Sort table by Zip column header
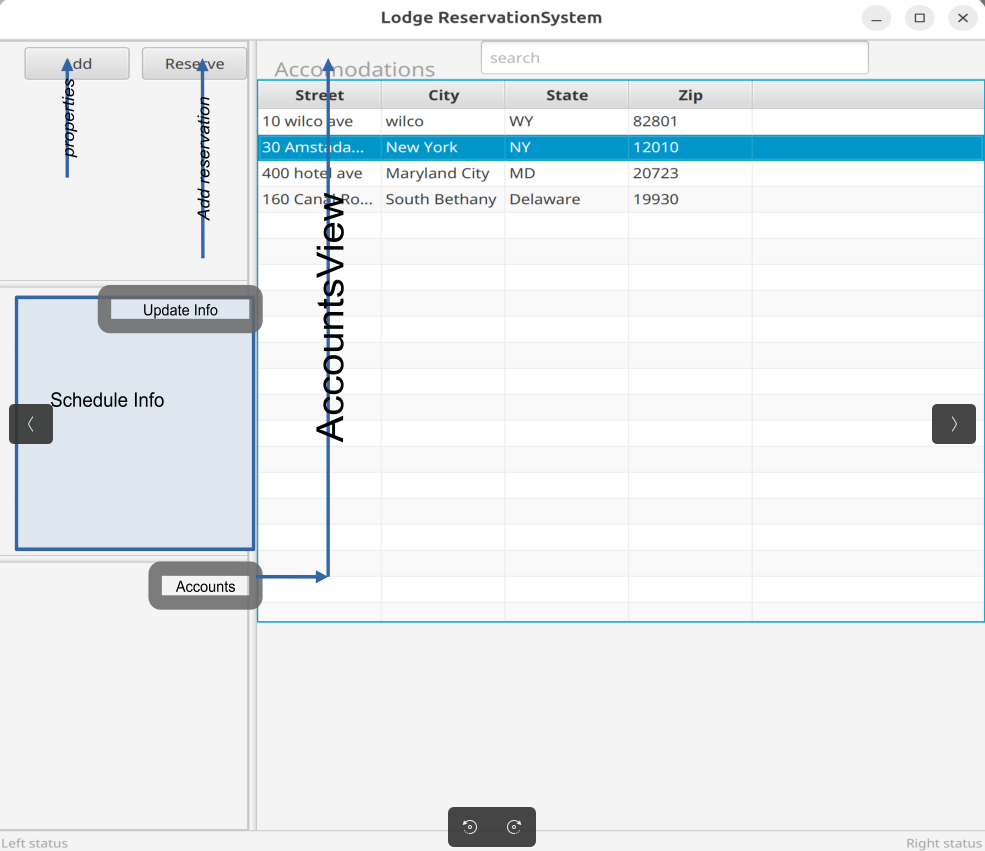Screen dimensions: 985x851 tap(690, 96)
